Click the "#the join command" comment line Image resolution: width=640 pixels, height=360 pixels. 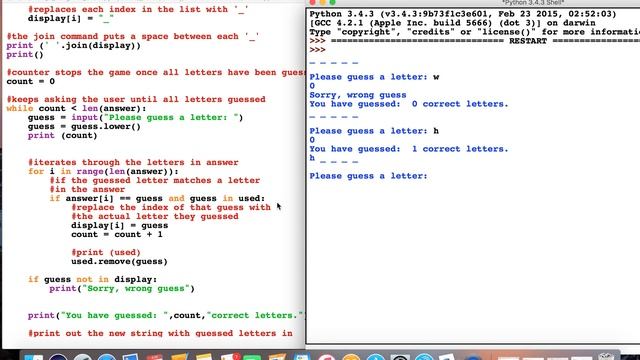pos(133,36)
